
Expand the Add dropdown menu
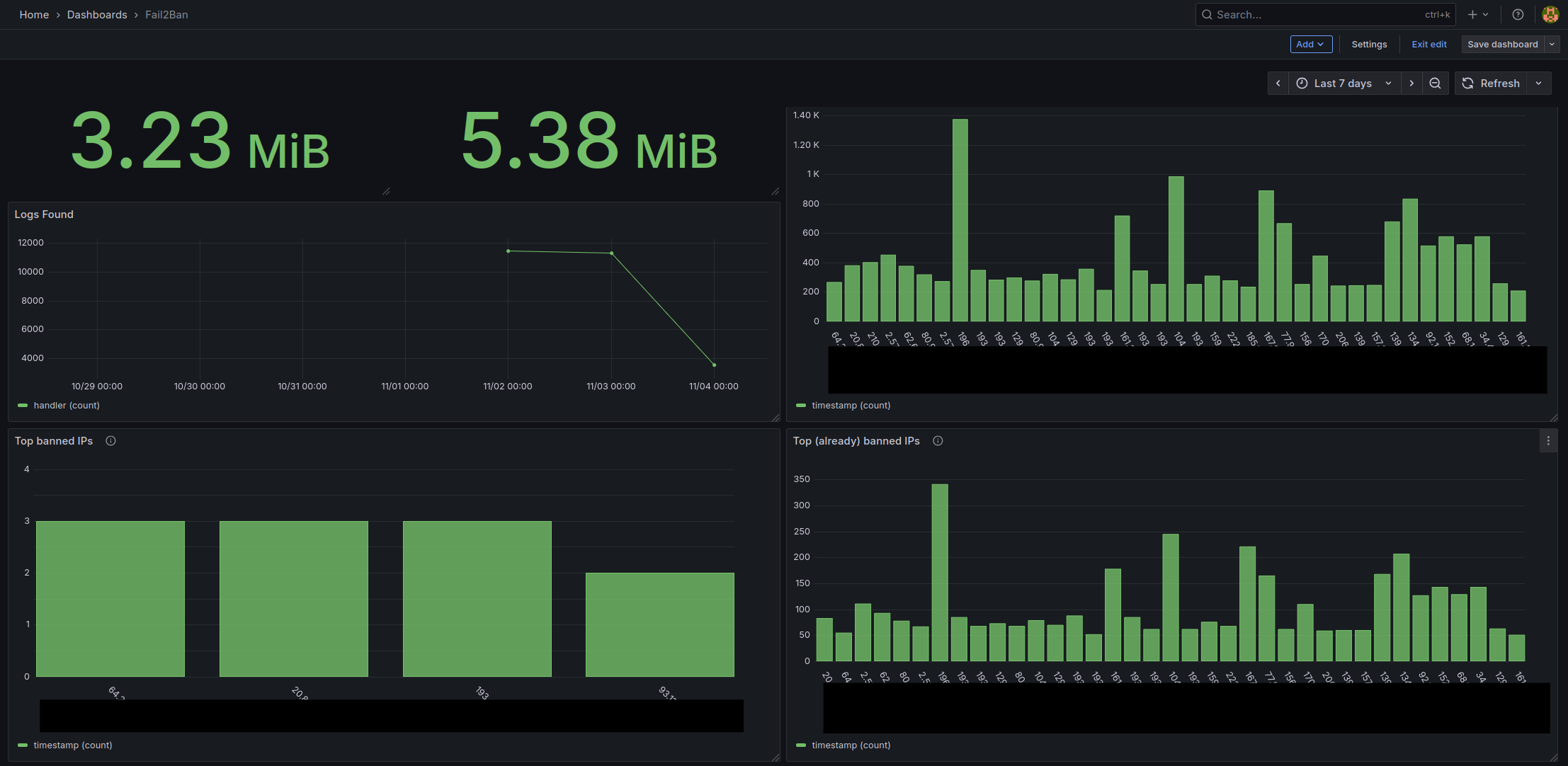point(1311,44)
